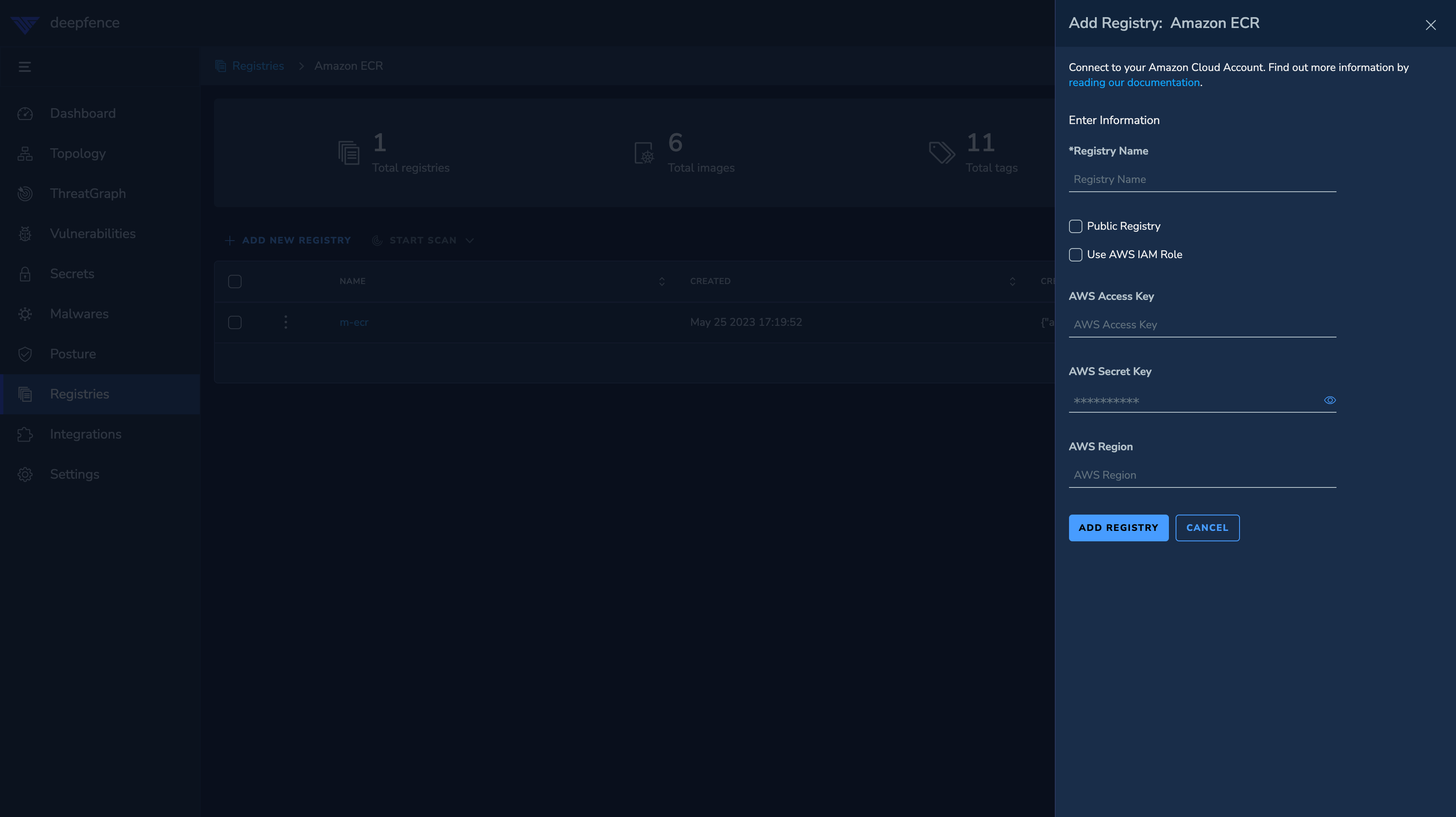Image resolution: width=1456 pixels, height=817 pixels.
Task: Toggle the hamburger sidebar menu icon
Action: coord(25,67)
